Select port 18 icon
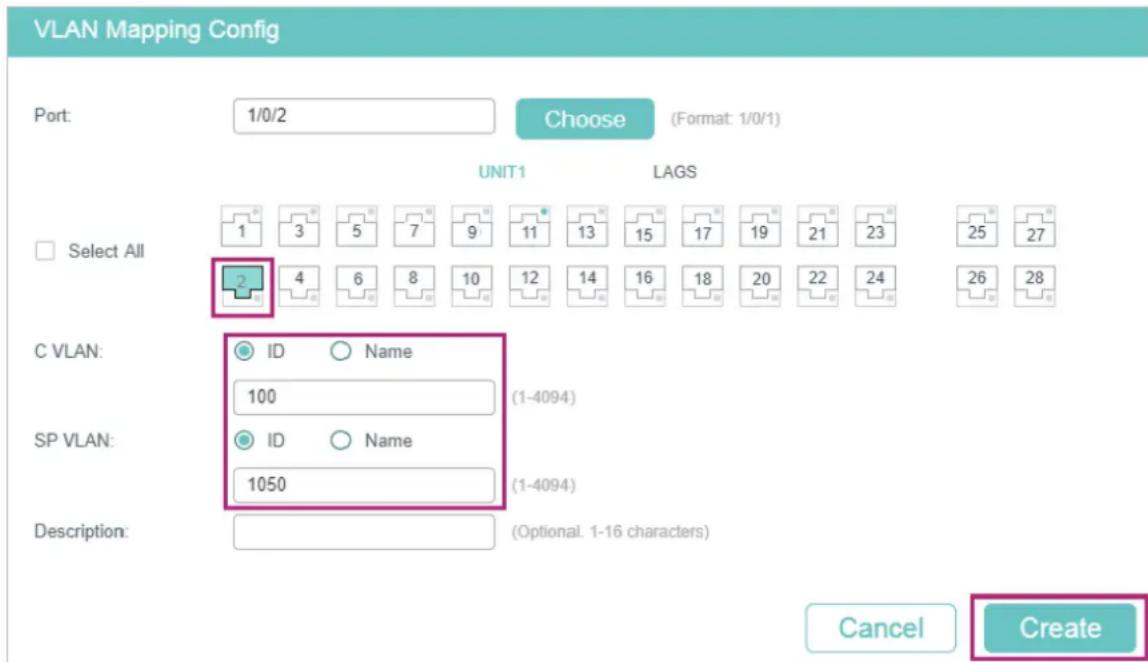This screenshot has width=1148, height=662. [703, 285]
